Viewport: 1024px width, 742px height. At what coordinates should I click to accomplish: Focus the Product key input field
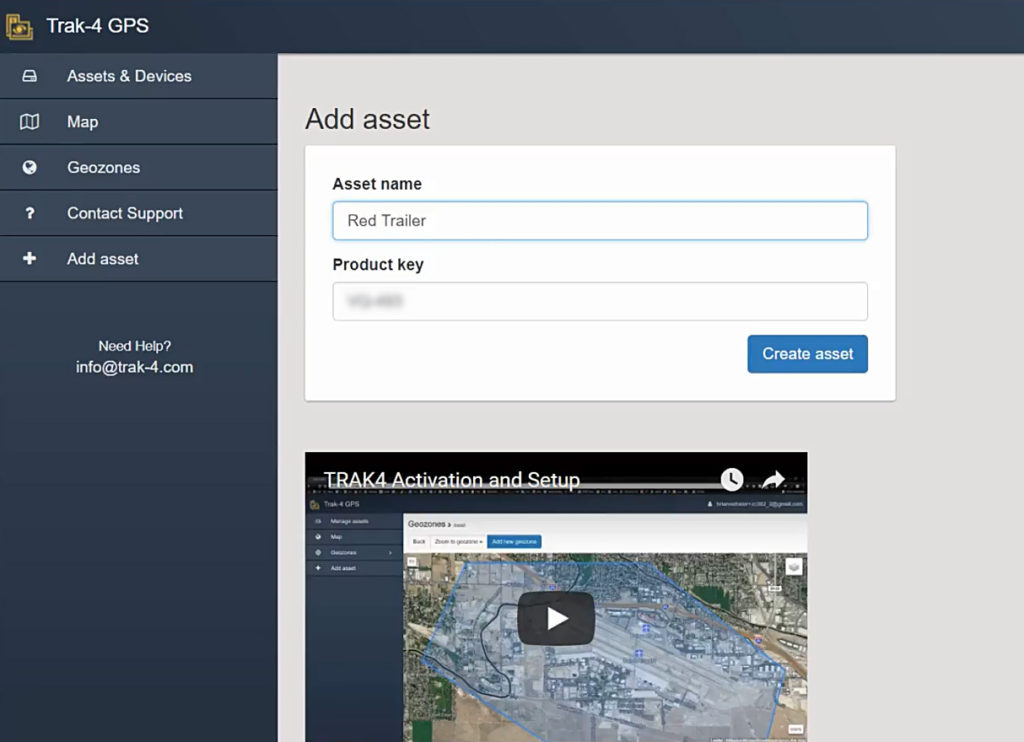(600, 301)
